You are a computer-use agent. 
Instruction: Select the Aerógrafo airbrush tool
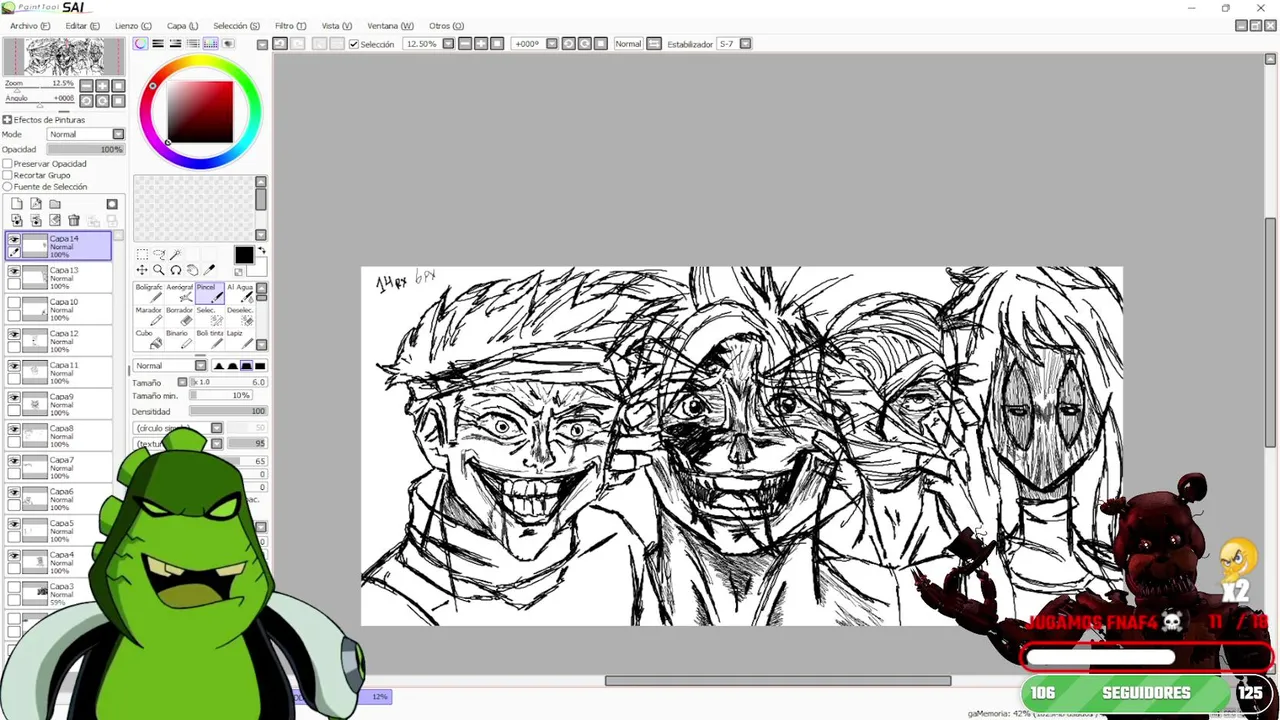(179, 292)
